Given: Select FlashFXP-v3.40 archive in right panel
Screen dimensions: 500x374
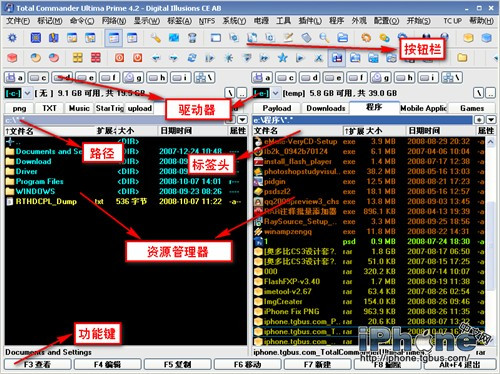Looking at the screenshot, I should [x=292, y=281].
